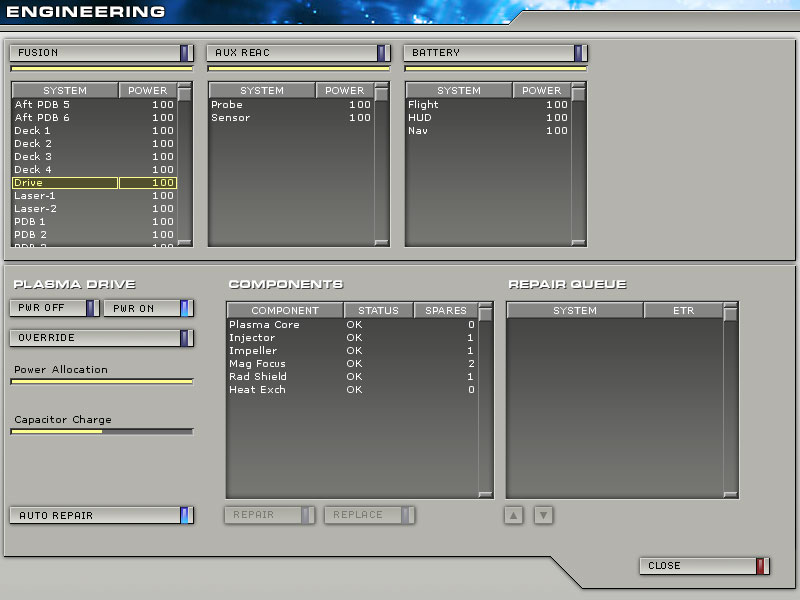Toggle the Aux Reac power source
The height and width of the screenshot is (600, 800).
(x=298, y=53)
